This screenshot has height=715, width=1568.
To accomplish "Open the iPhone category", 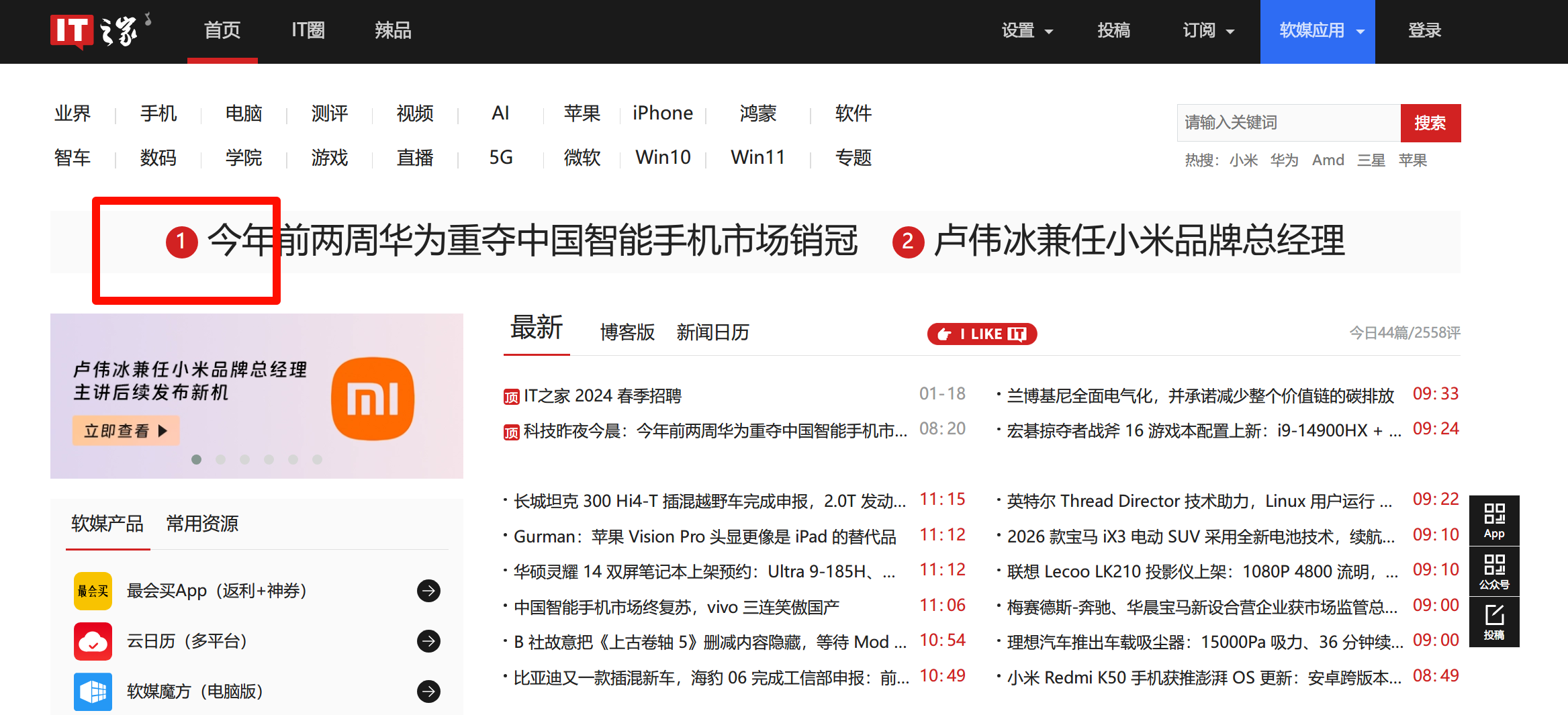I will coord(663,113).
